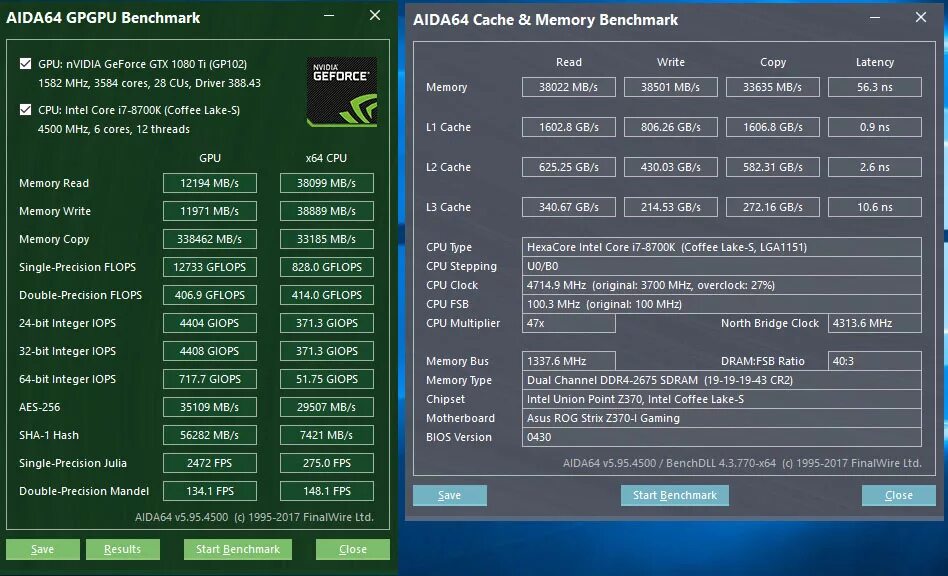
Task: Click the CPU Type field HexaCore Intel Core i7-8700K
Action: pyautogui.click(x=722, y=247)
